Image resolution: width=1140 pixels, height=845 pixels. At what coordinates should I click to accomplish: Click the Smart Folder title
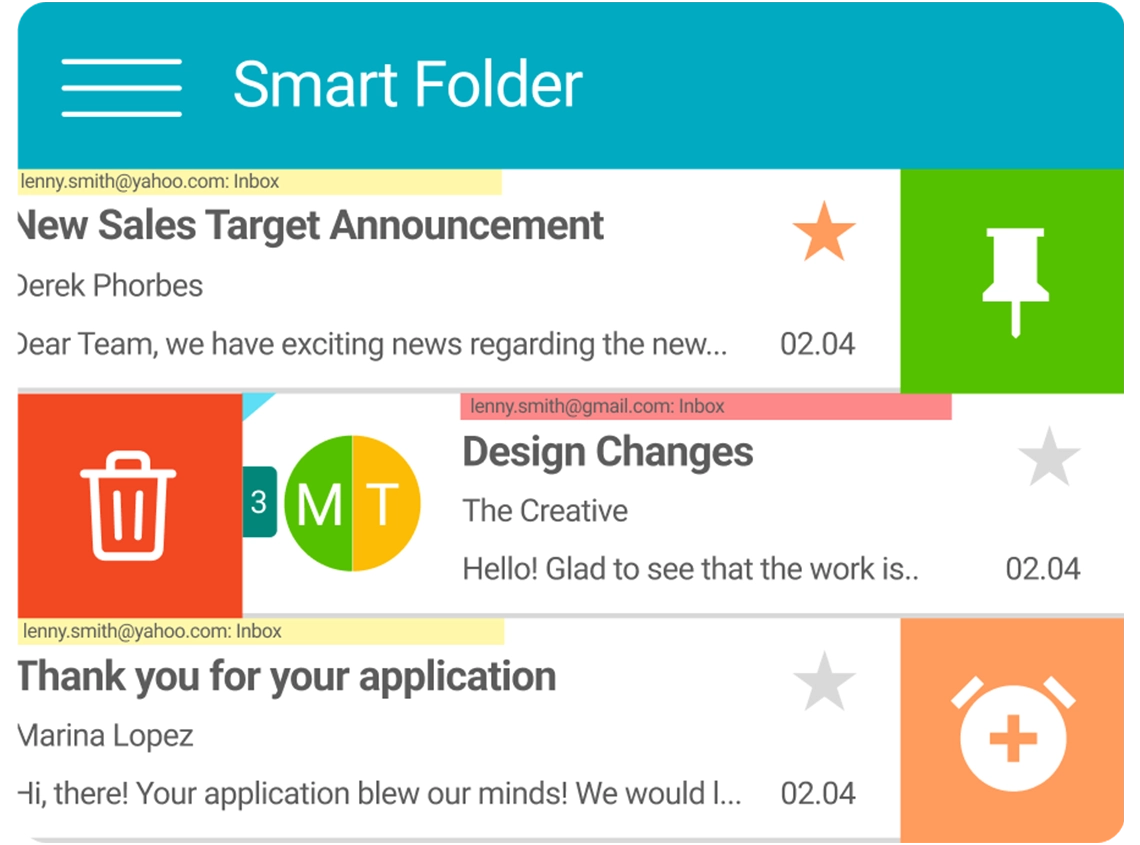click(x=407, y=85)
